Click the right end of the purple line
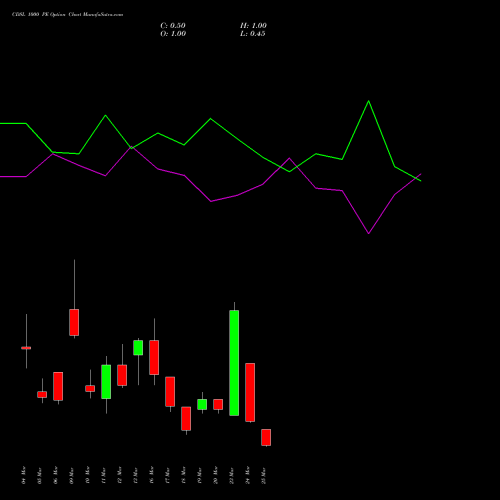Image resolution: width=500 pixels, height=500 pixels. coord(421,174)
